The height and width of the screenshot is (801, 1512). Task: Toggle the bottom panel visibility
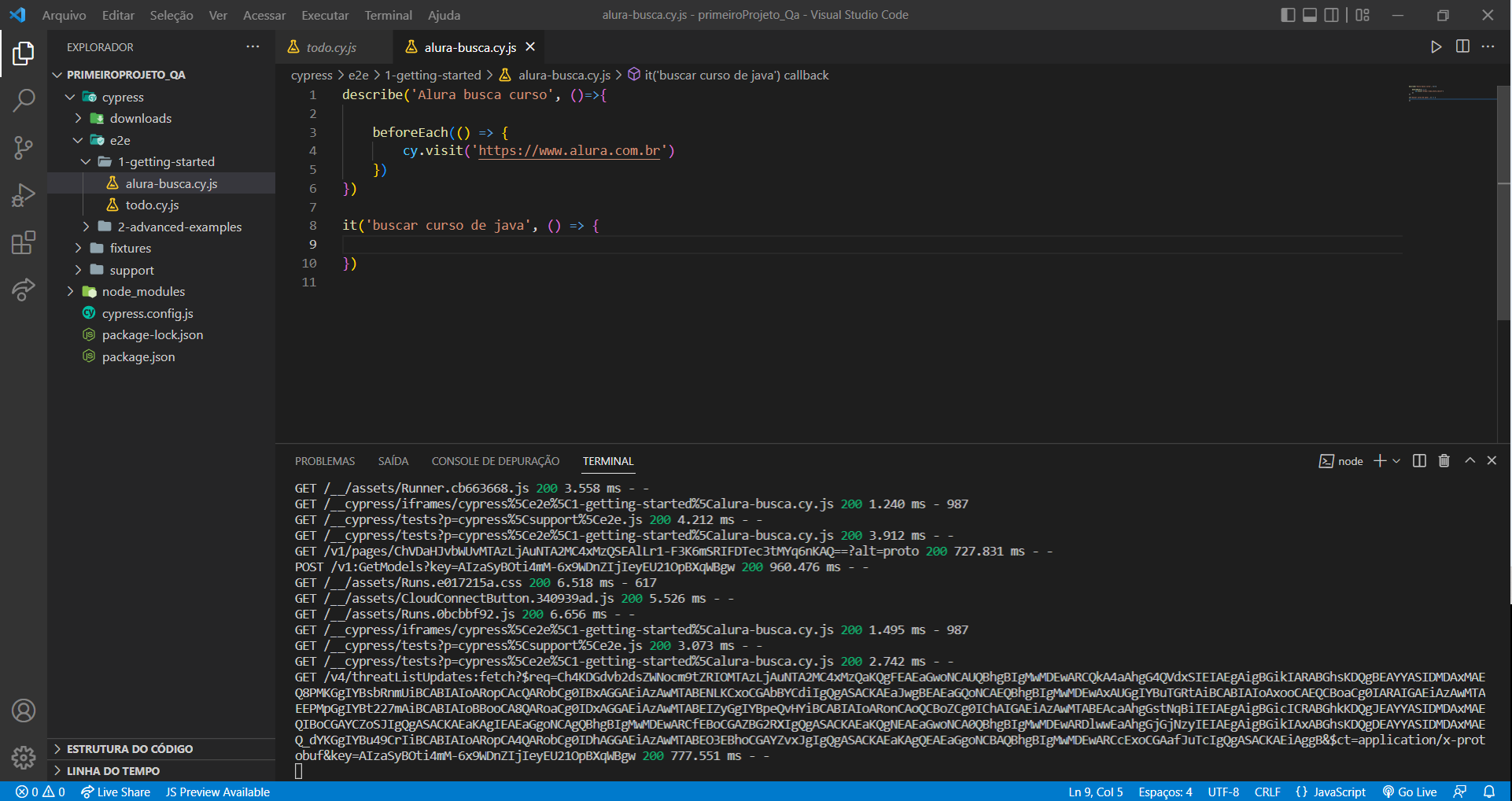tap(1310, 15)
